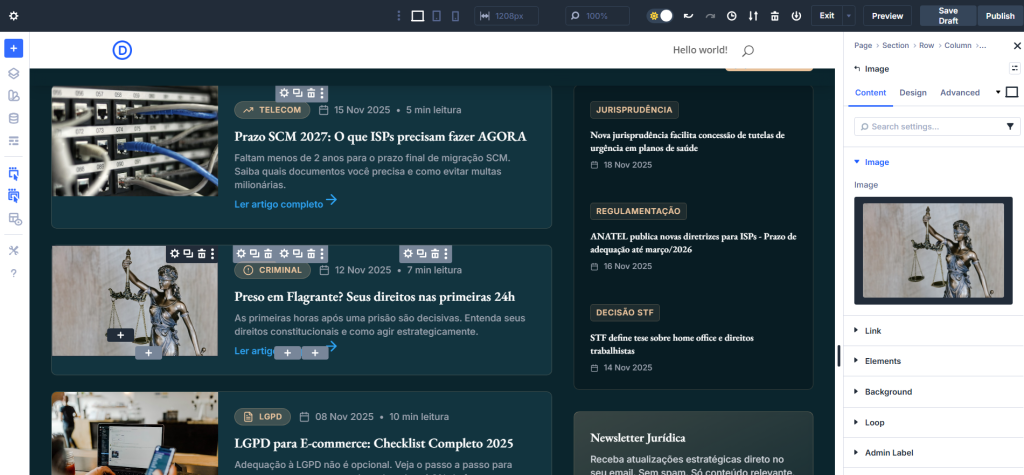This screenshot has width=1024, height=475.
Task: Click the network cables article image
Action: (135, 140)
